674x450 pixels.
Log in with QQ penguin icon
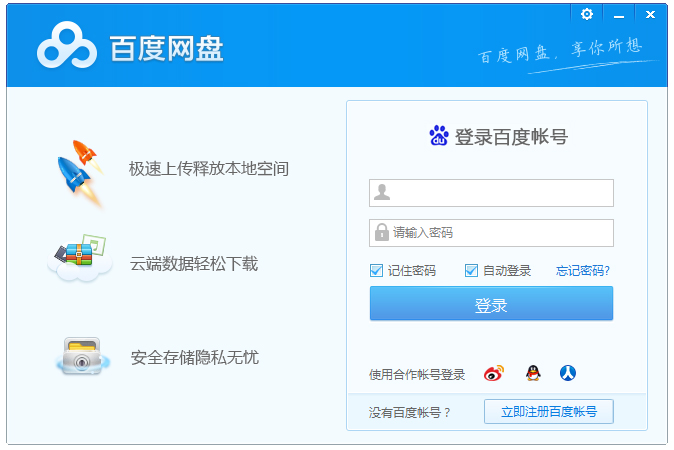(x=533, y=373)
